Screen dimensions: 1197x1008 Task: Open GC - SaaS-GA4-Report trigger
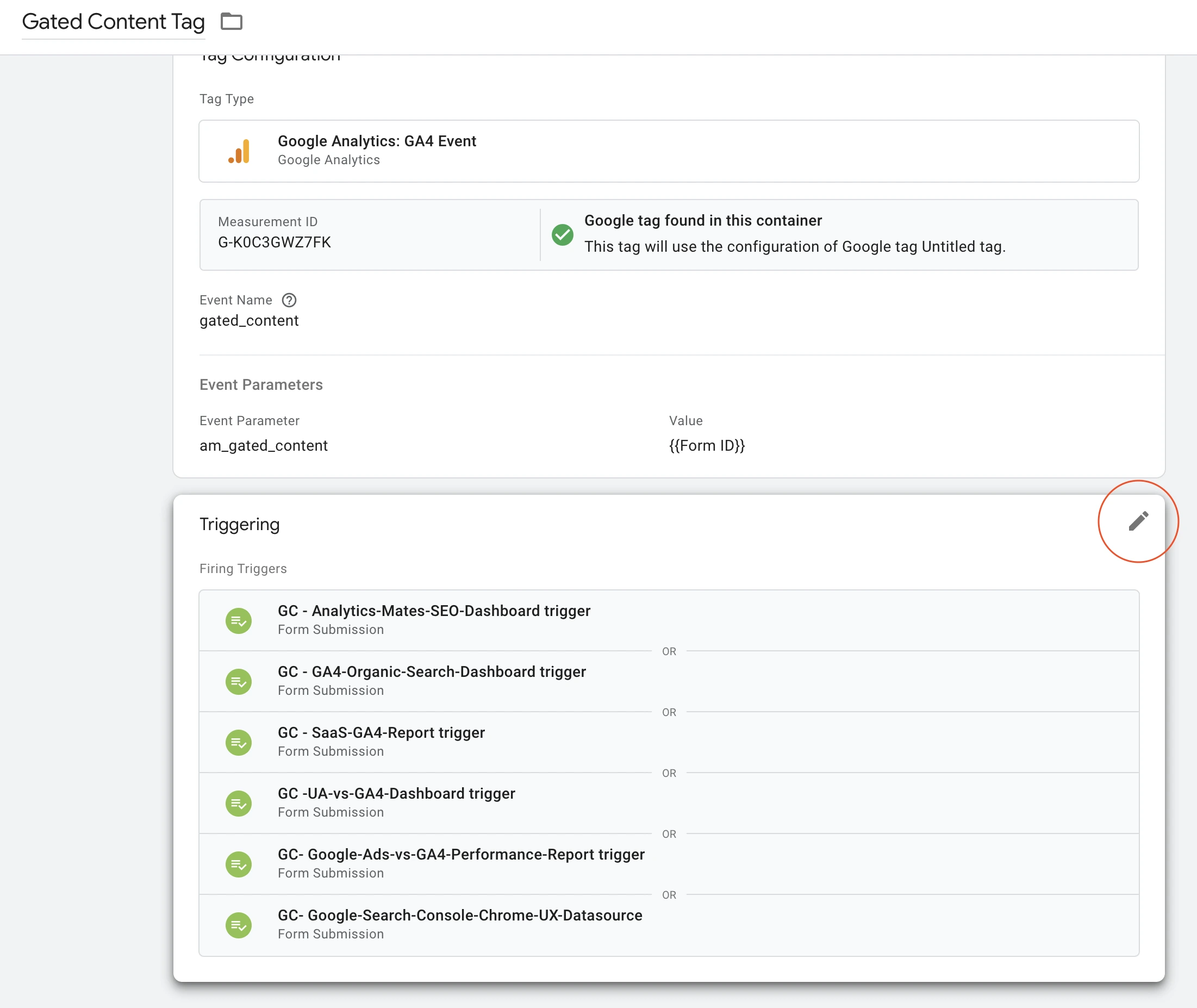669,742
